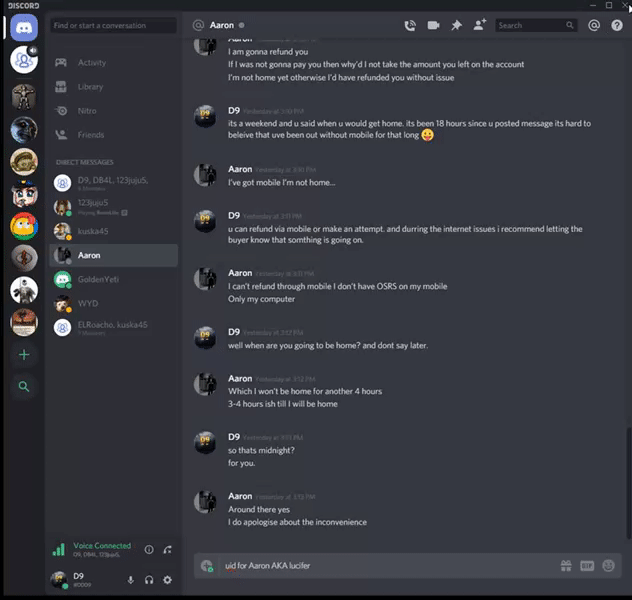Screen dimensions: 632x600
Task: Open the Activity tab
Action: pyautogui.click(x=113, y=62)
